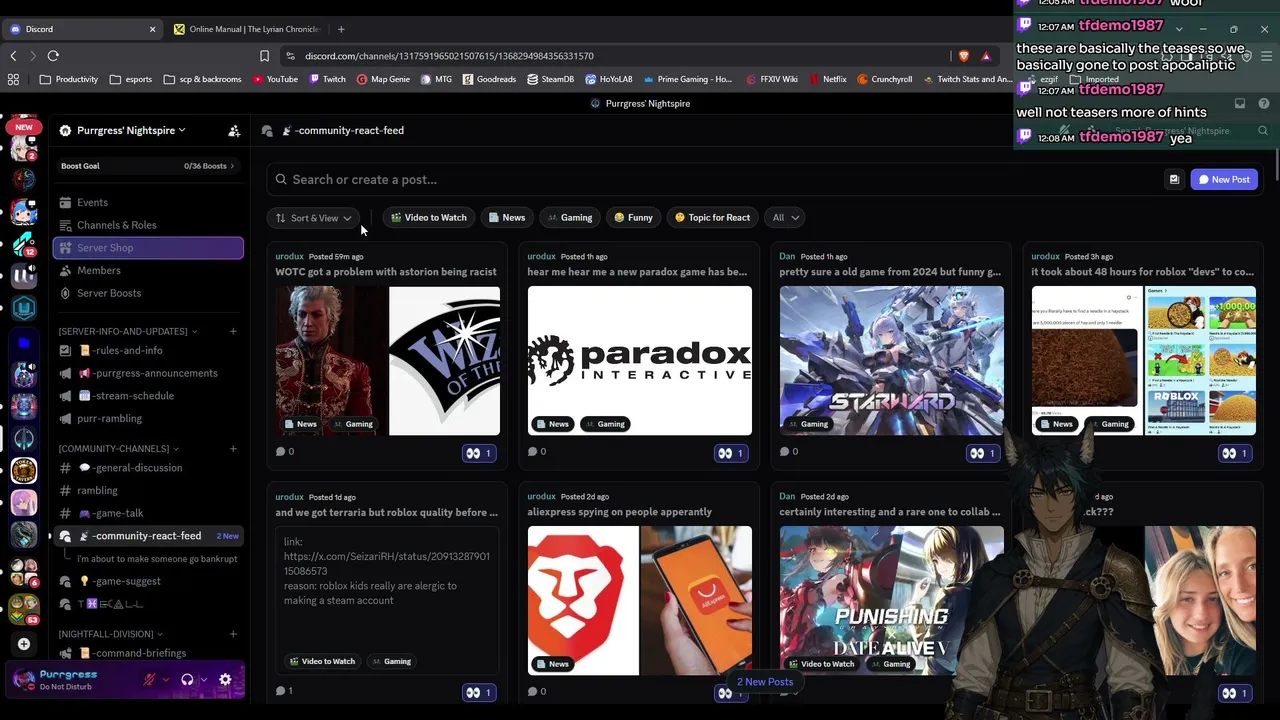This screenshot has height=720, width=1280.
Task: Toggle eyes reaction on the WOTC astorion post
Action: tap(479, 453)
